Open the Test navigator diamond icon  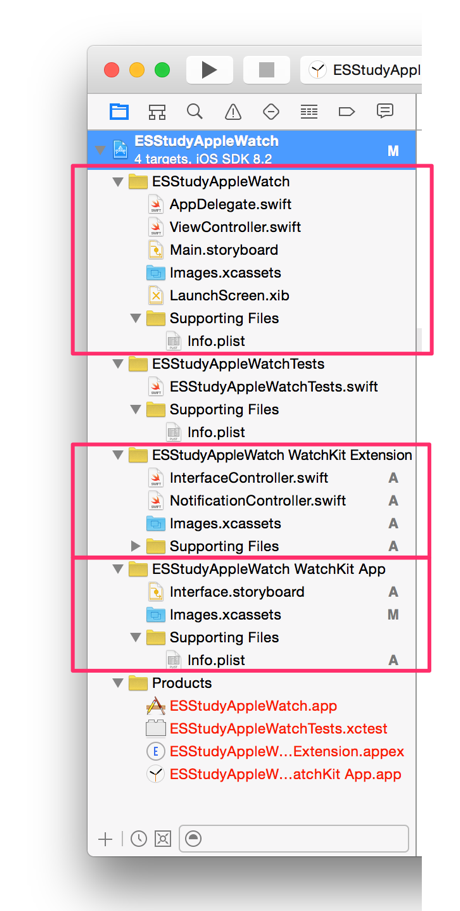[271, 111]
